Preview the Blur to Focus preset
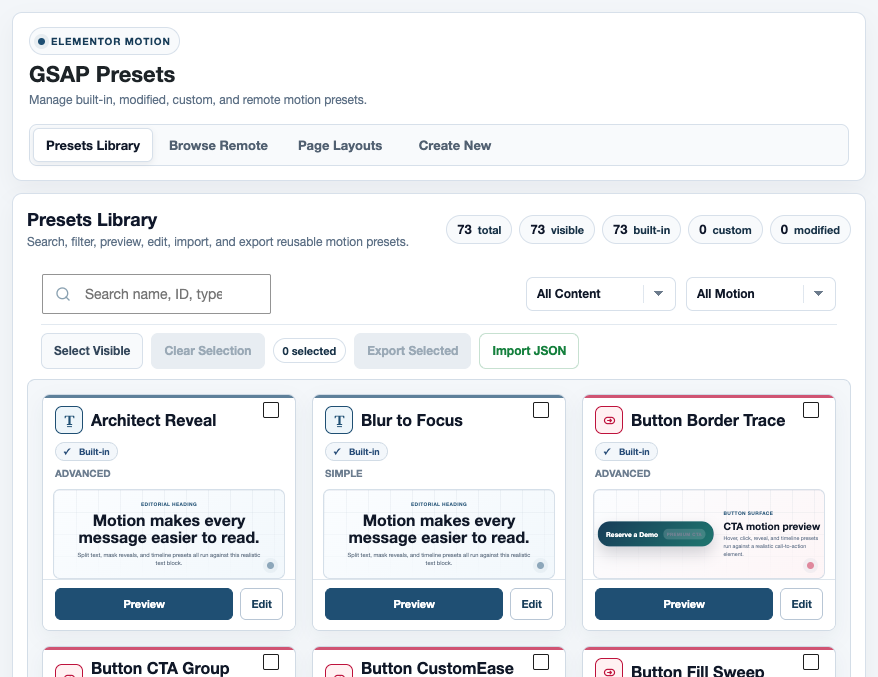Image resolution: width=878 pixels, height=677 pixels. [414, 604]
